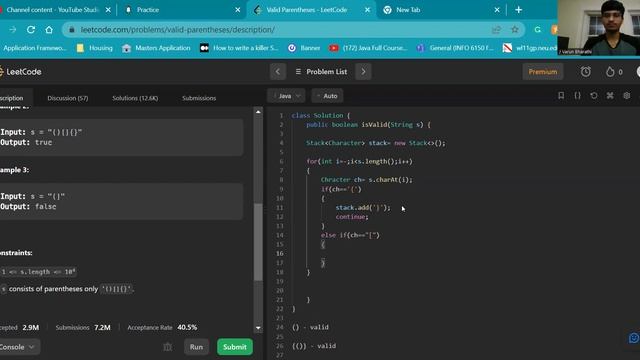Close the Valid Parentheses LeetCode tab
This screenshot has height=360, width=640.
[x=367, y=10]
